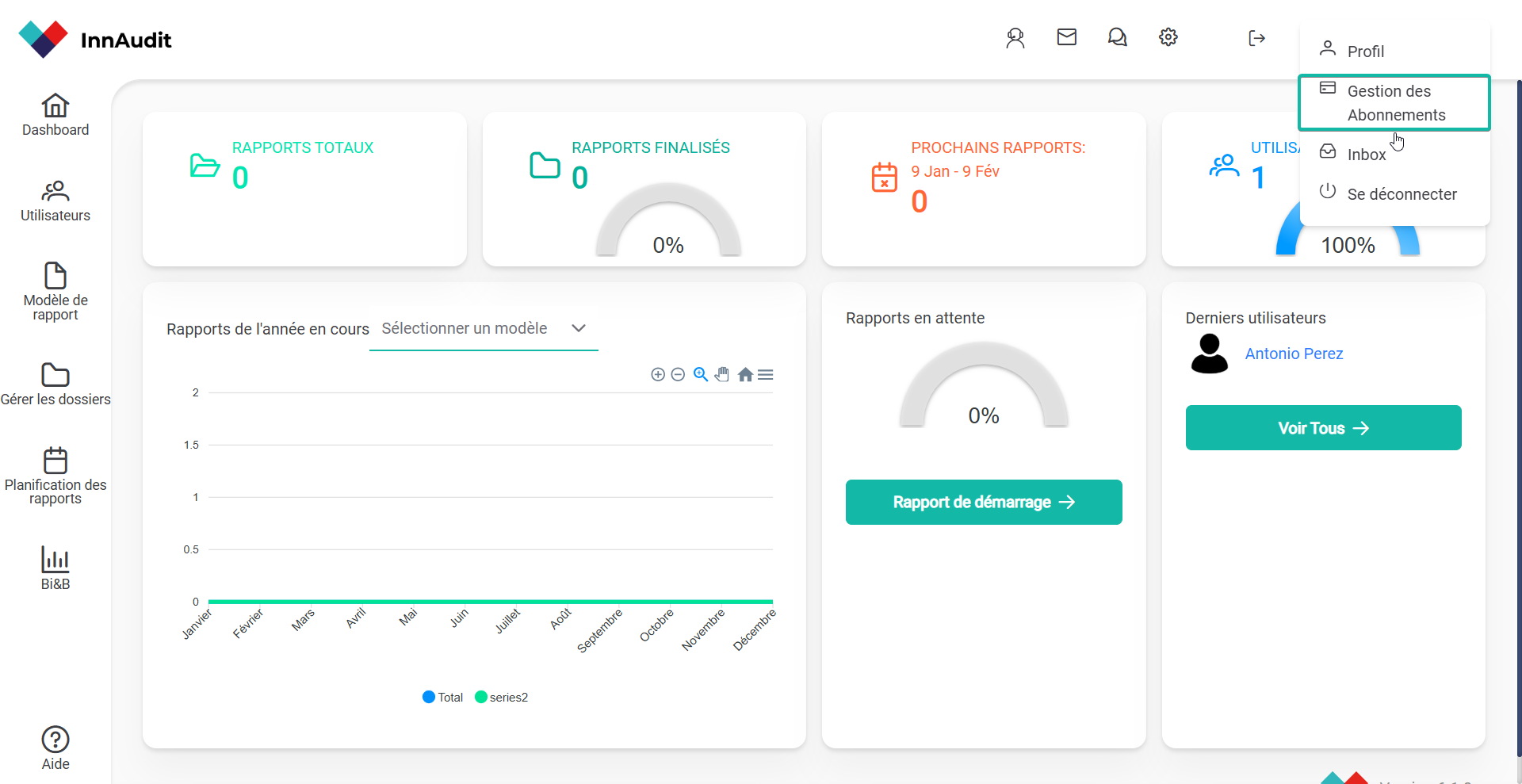The width and height of the screenshot is (1522, 784).
Task: Open the Bi&B analytics section
Action: 55,568
